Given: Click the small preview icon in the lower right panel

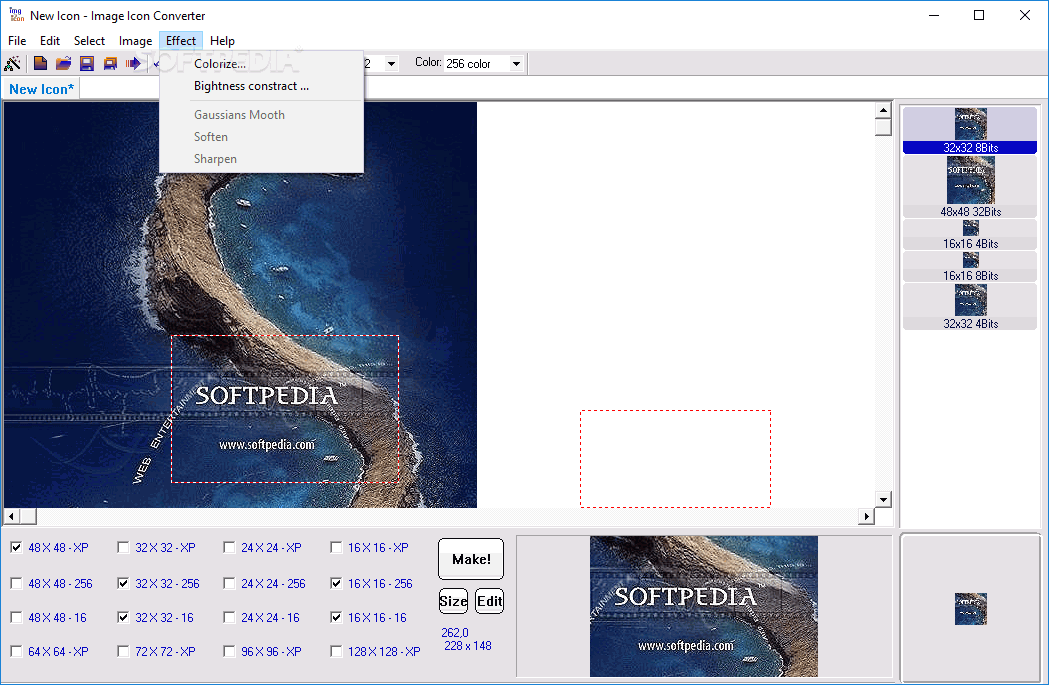Looking at the screenshot, I should click(x=971, y=609).
